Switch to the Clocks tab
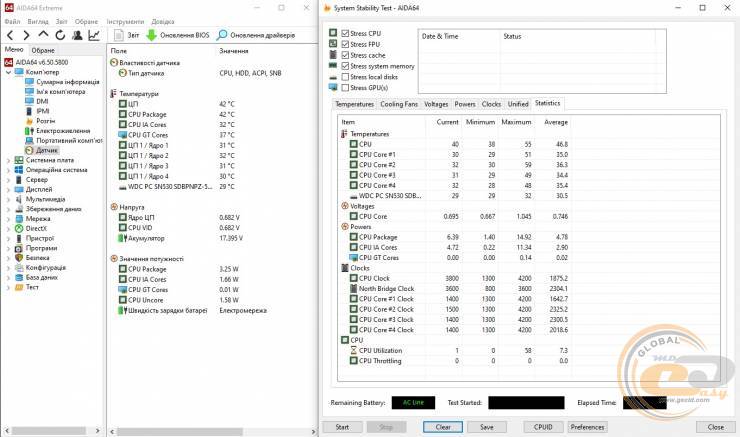The width and height of the screenshot is (740, 437). [x=491, y=104]
